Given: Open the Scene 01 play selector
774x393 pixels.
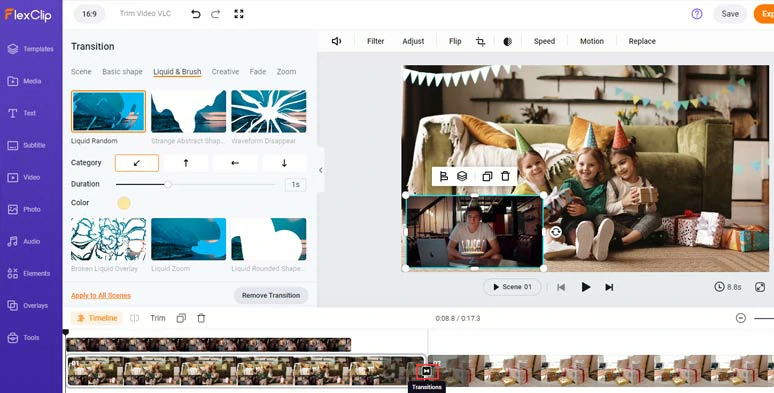Looking at the screenshot, I should tap(512, 287).
